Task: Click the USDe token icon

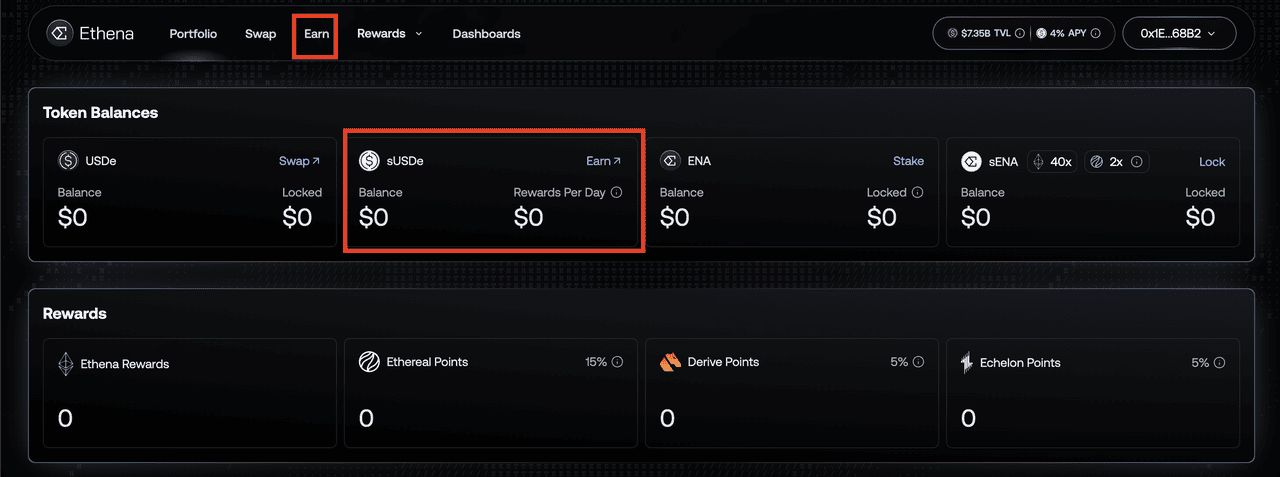Action: (x=68, y=160)
